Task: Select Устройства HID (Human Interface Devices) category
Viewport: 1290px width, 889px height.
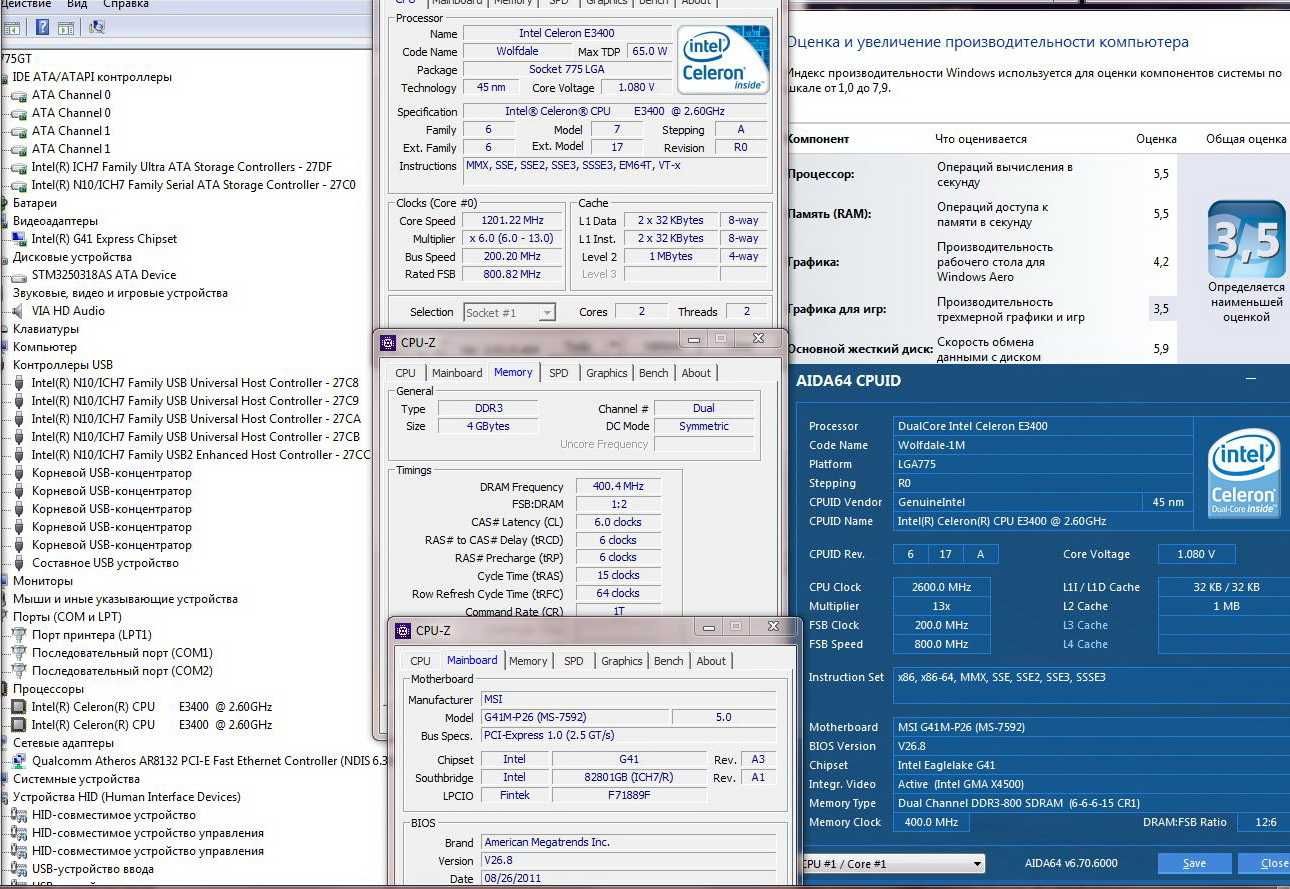Action: (126, 797)
